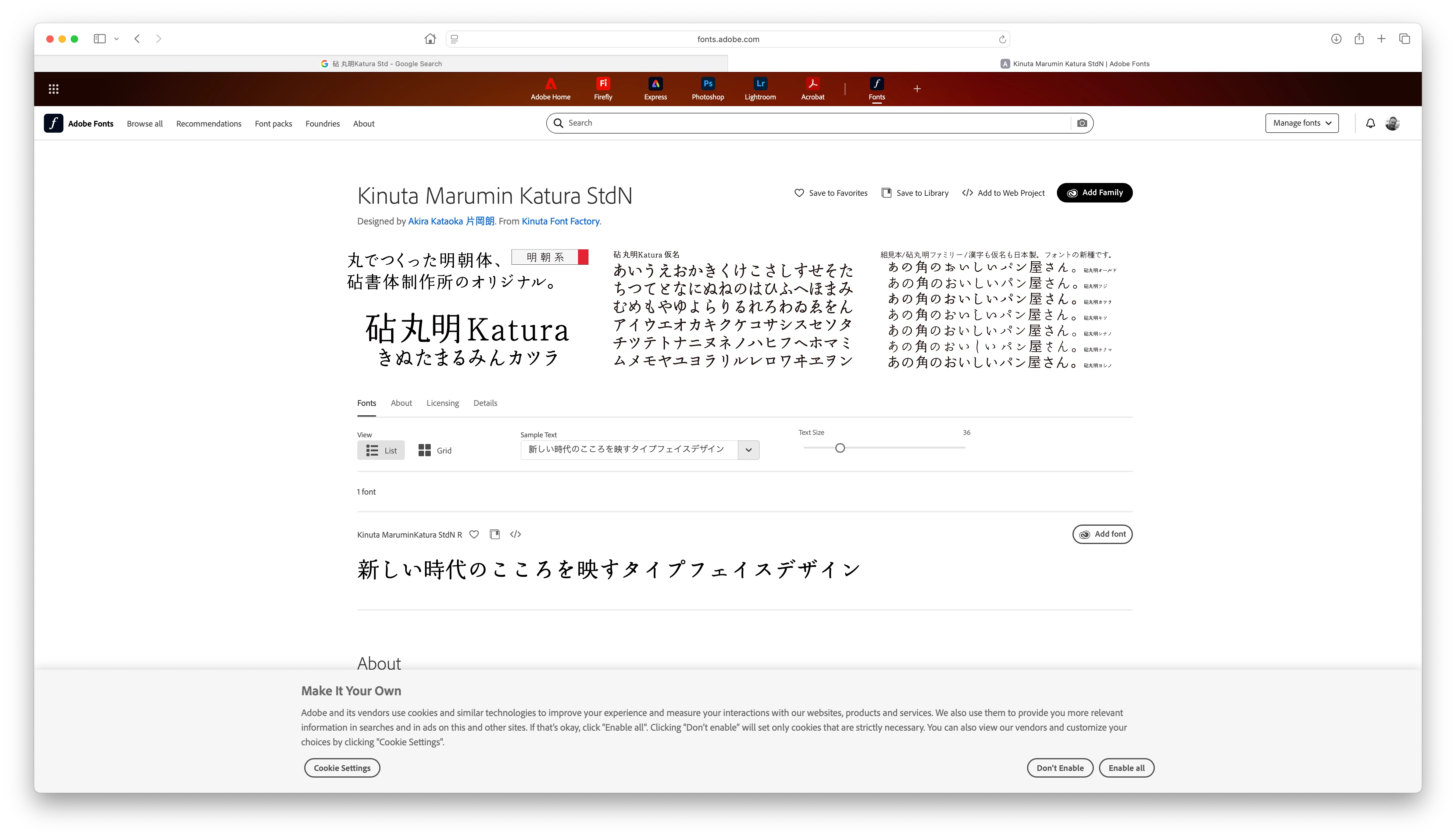1456x838 pixels.
Task: Switch to the Licensing tab
Action: (442, 403)
